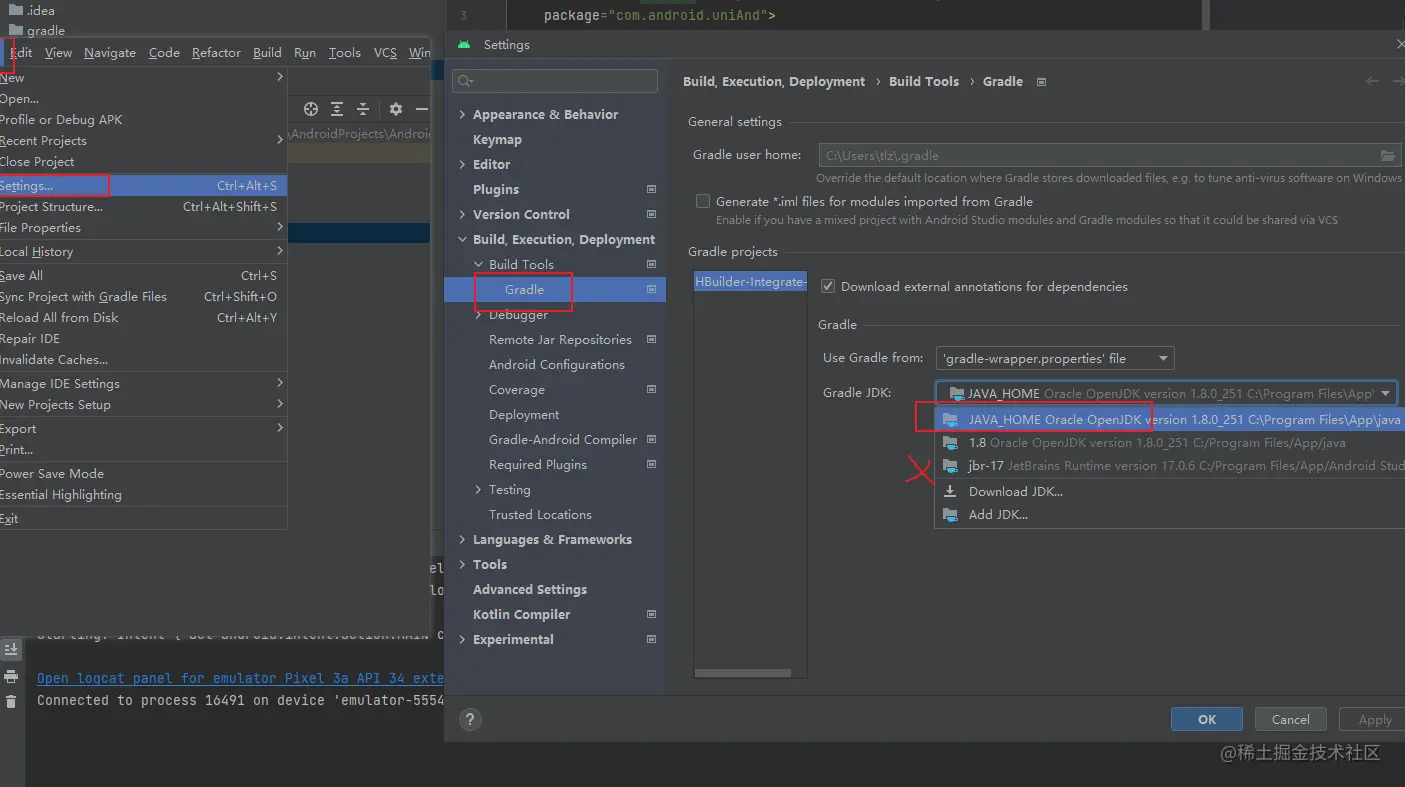1405x787 pixels.
Task: Collapse the Build Tools node
Action: click(478, 265)
